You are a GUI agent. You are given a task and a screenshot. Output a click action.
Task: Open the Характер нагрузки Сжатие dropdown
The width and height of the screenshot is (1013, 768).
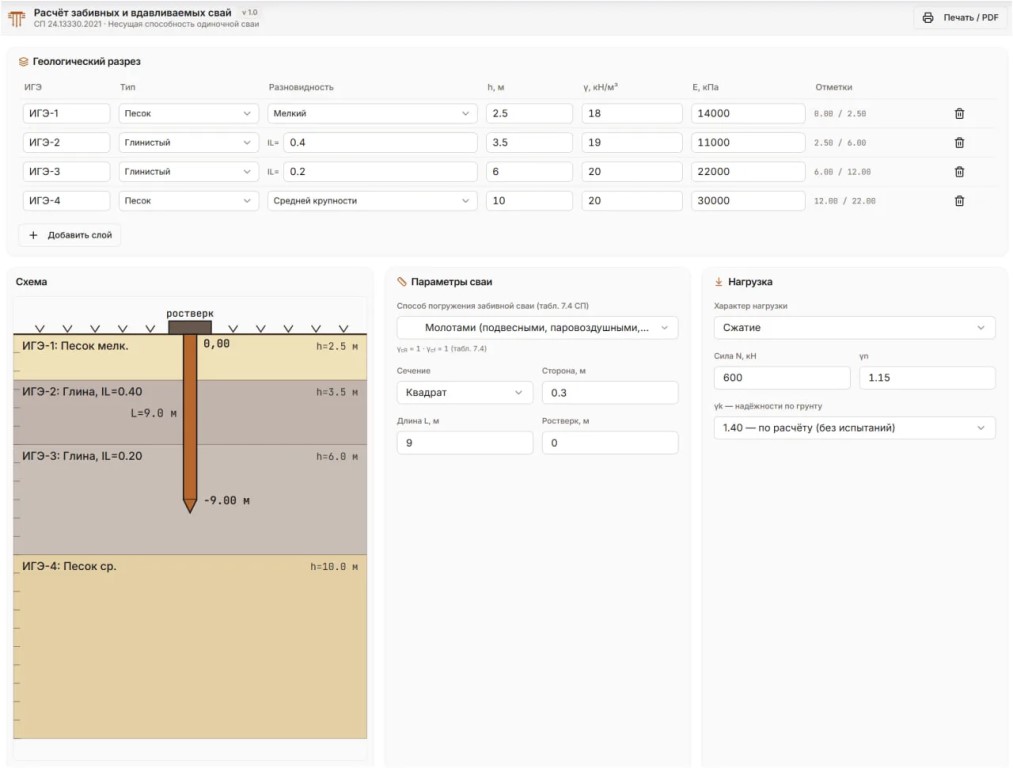point(854,327)
